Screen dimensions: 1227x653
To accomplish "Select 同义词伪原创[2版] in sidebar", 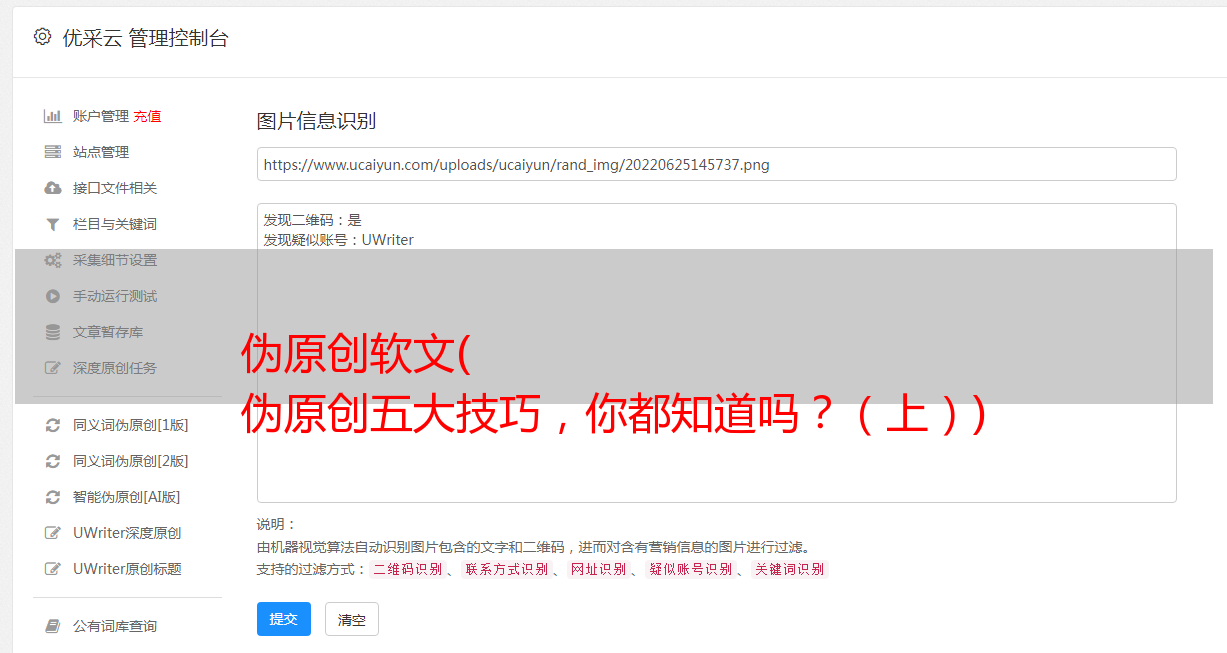I will pyautogui.click(x=131, y=461).
